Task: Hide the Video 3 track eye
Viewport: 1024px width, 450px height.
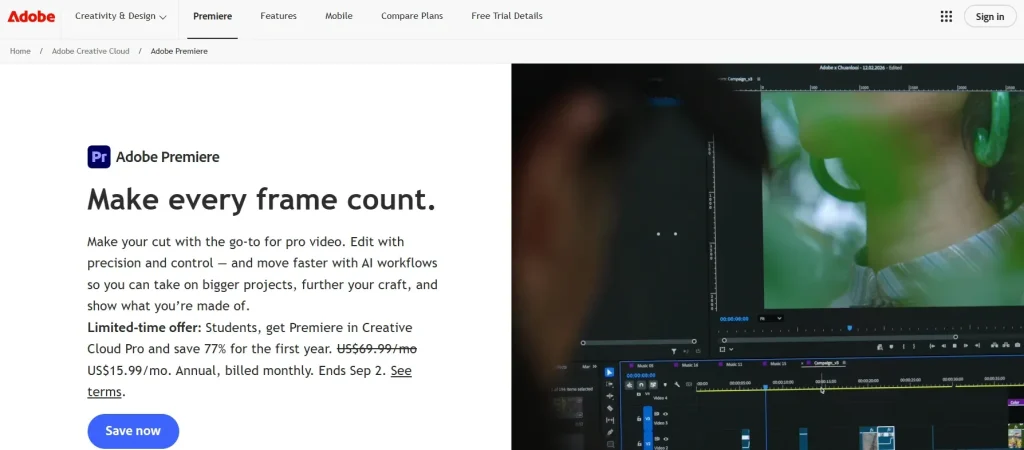Action: (x=665, y=414)
